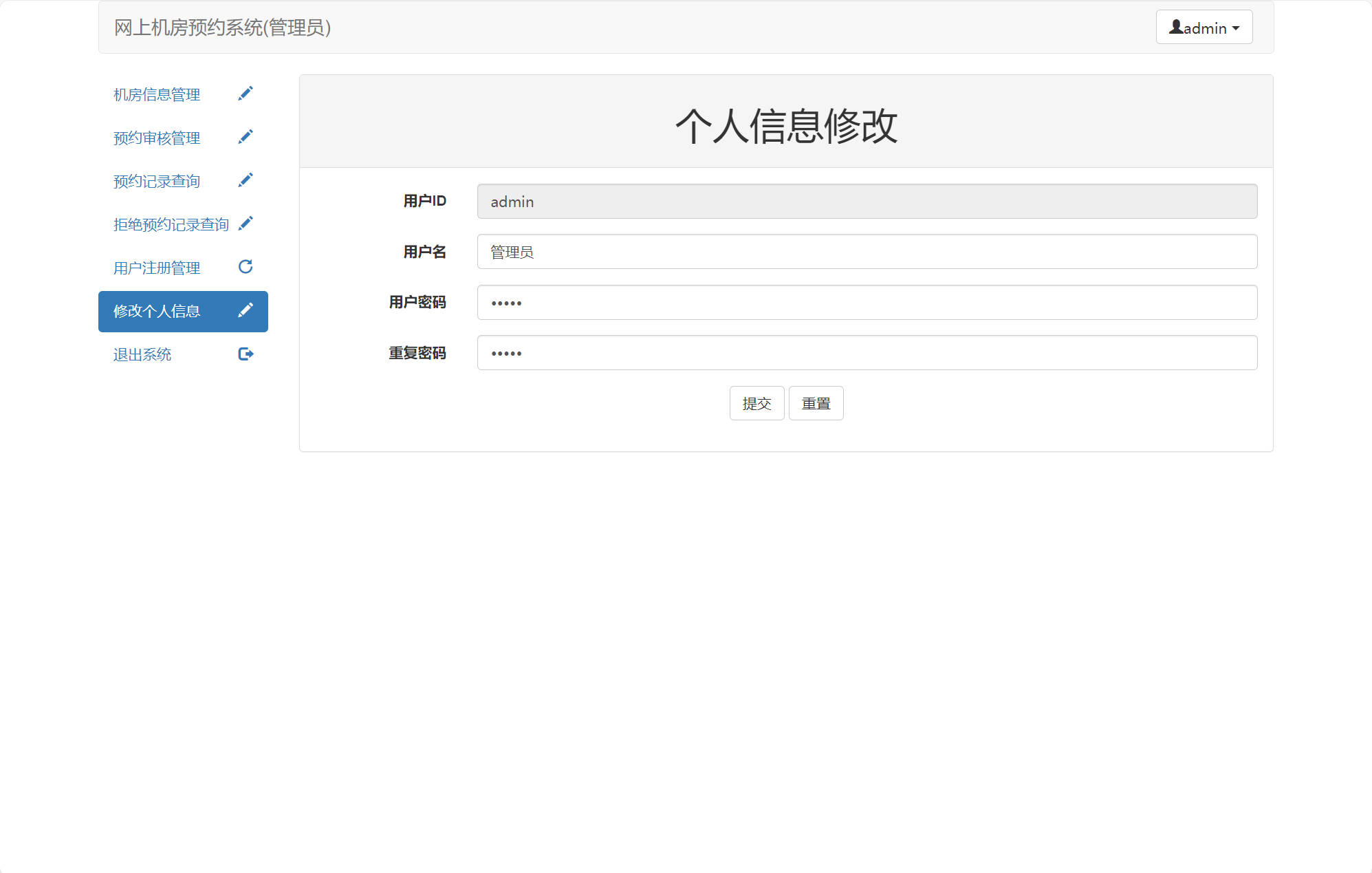
Task: Click the user avatar icon in admin button
Action: [1176, 28]
